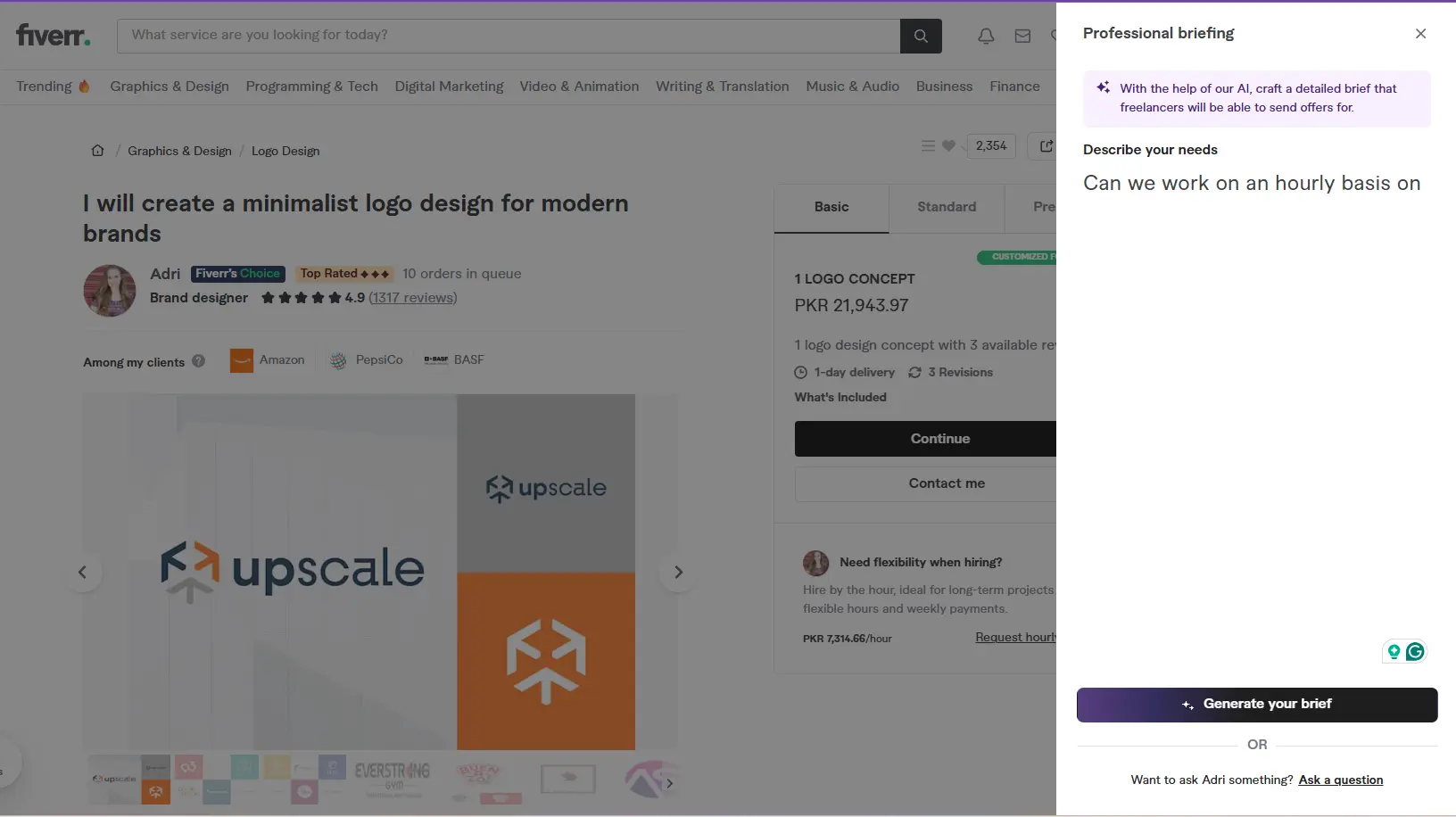
Task: Show the next gallery image
Action: point(678,572)
